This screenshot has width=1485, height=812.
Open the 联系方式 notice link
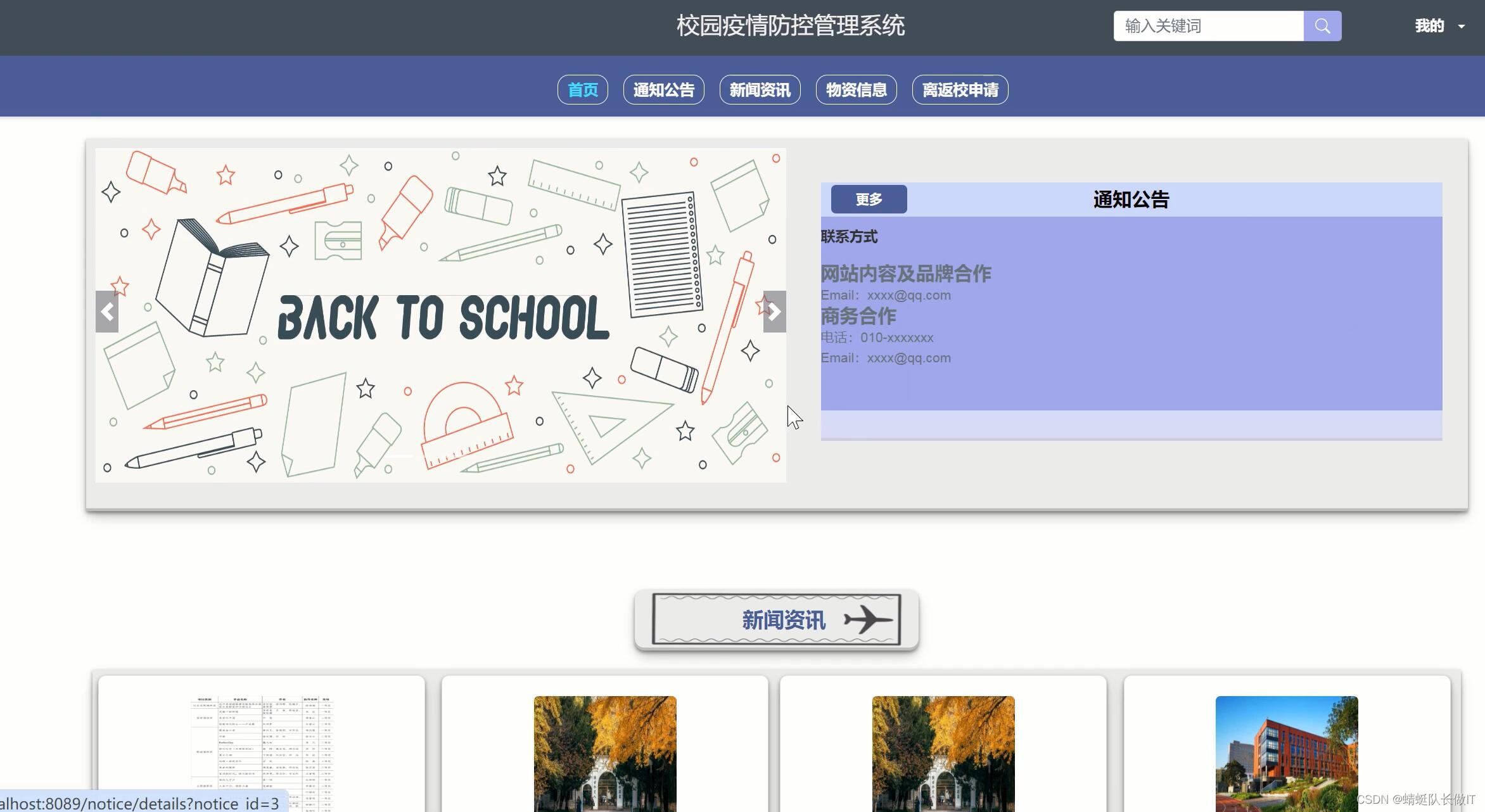pyautogui.click(x=849, y=237)
